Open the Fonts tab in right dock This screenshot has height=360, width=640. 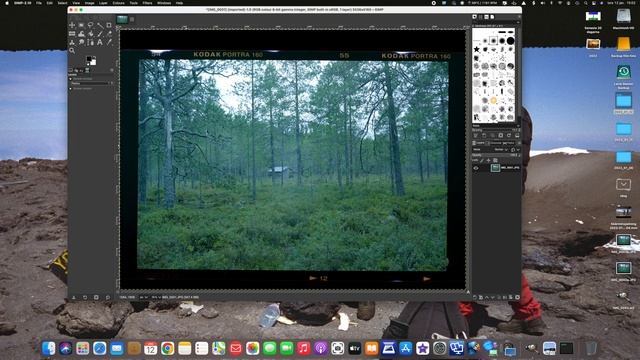pos(487,17)
